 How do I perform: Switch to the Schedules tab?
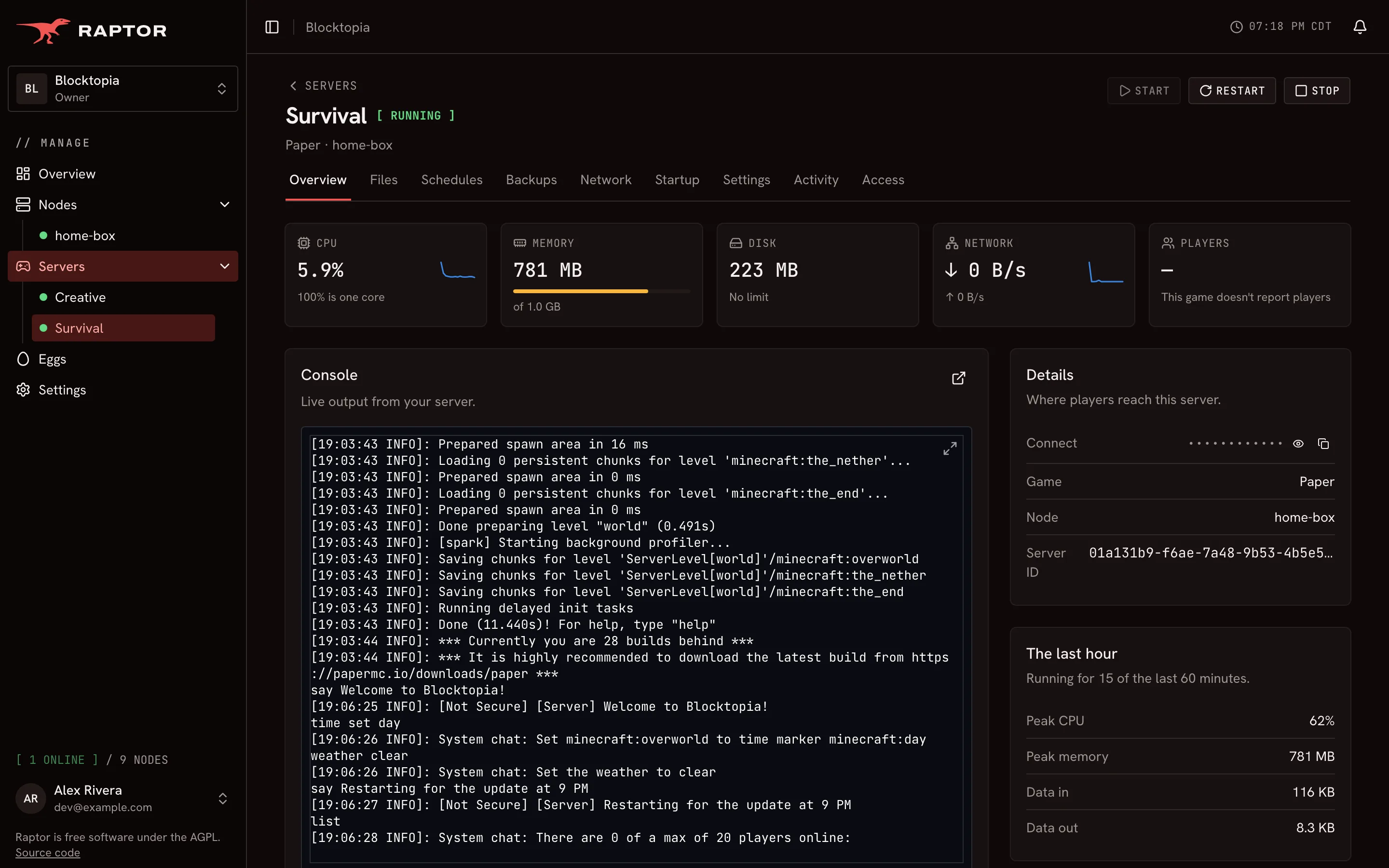(452, 180)
